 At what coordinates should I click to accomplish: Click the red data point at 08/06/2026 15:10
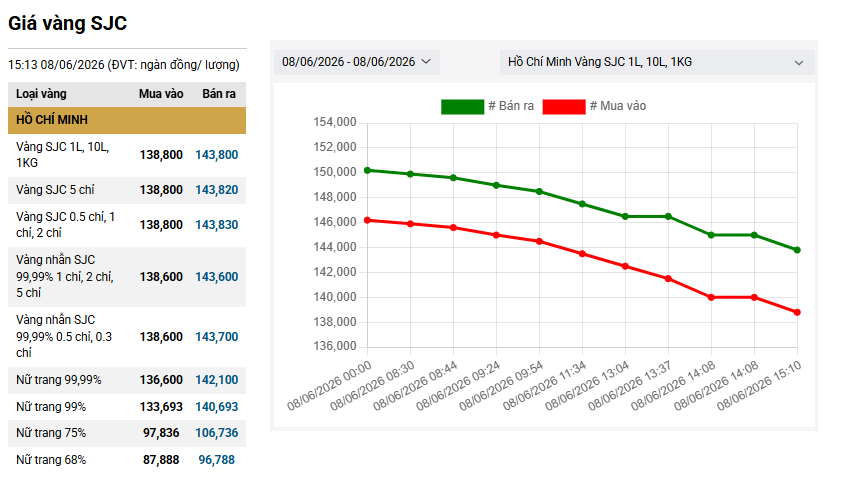(x=797, y=313)
